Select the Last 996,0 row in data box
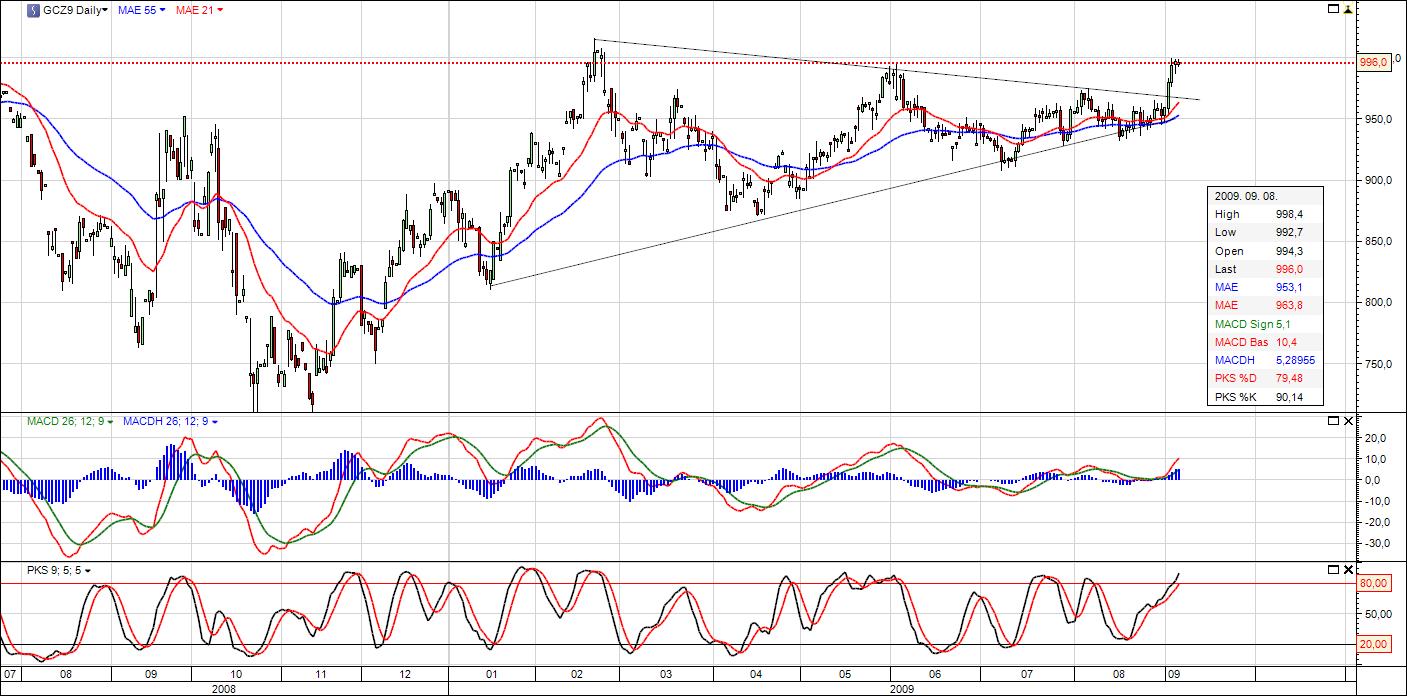This screenshot has width=1407, height=696. coord(1266,269)
